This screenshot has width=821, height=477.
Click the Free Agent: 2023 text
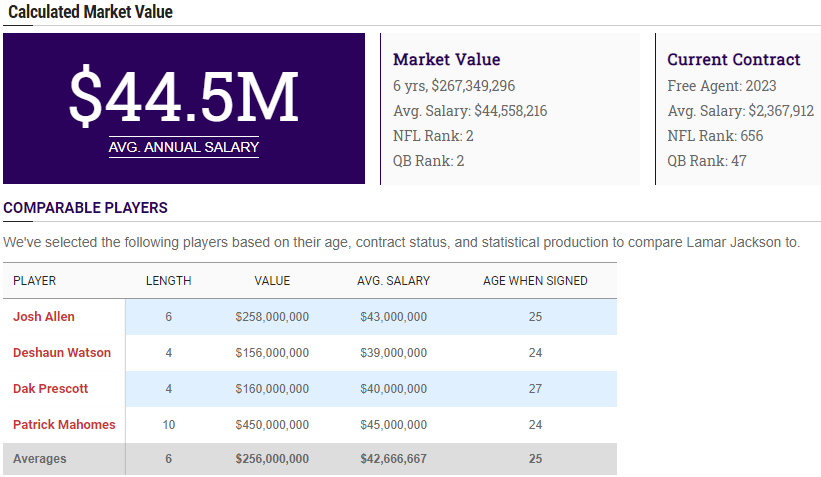coord(721,86)
